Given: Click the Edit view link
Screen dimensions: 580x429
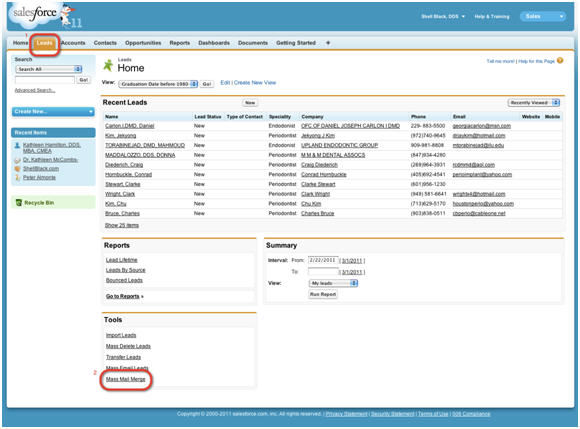Looking at the screenshot, I should pyautogui.click(x=225, y=83).
